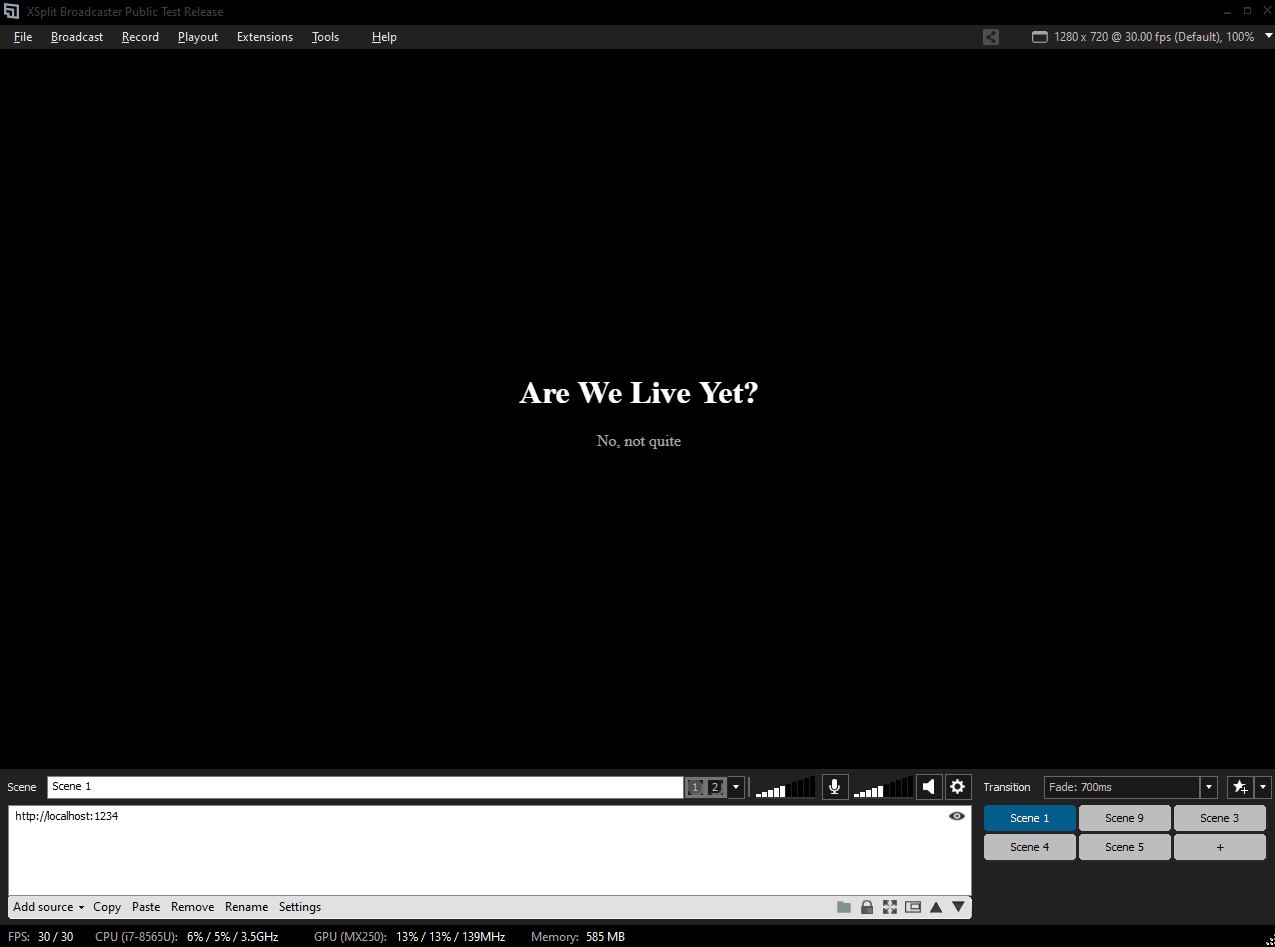This screenshot has height=947, width=1275.
Task: Move the source down with the down arrow
Action: pos(958,907)
